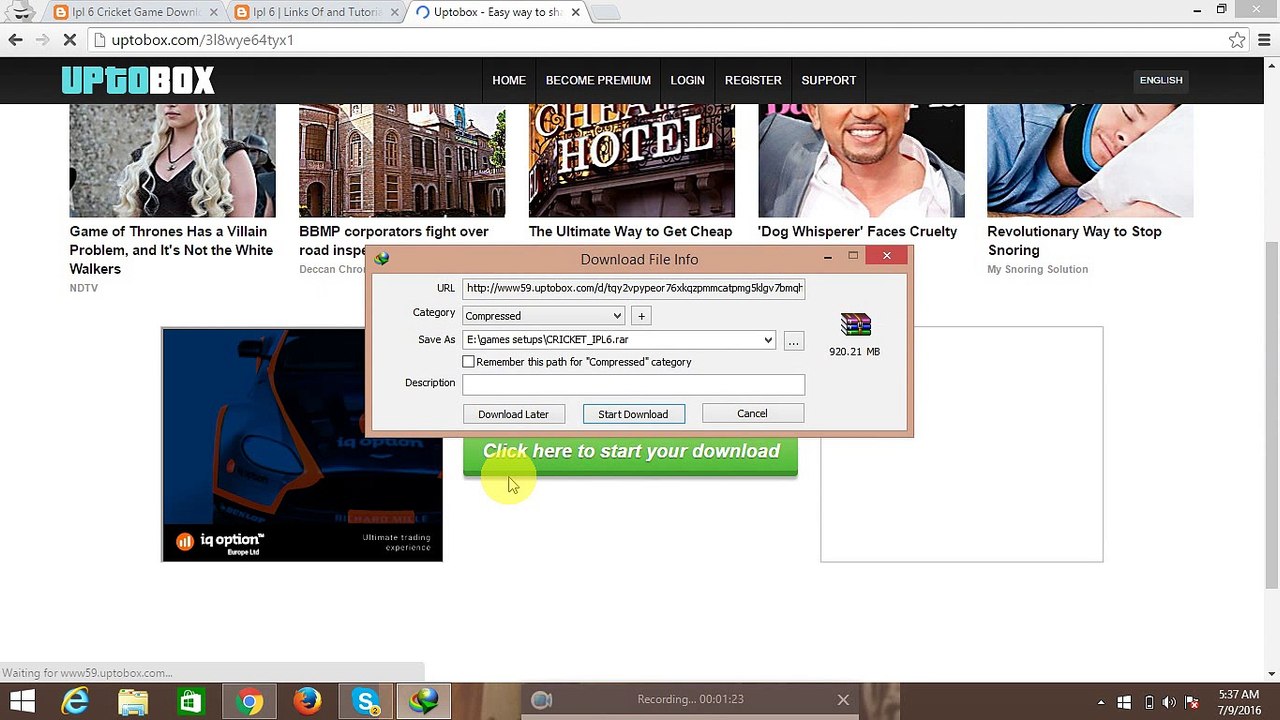Click the iq option trading ad banner
This screenshot has width=1280, height=720.
[x=302, y=445]
